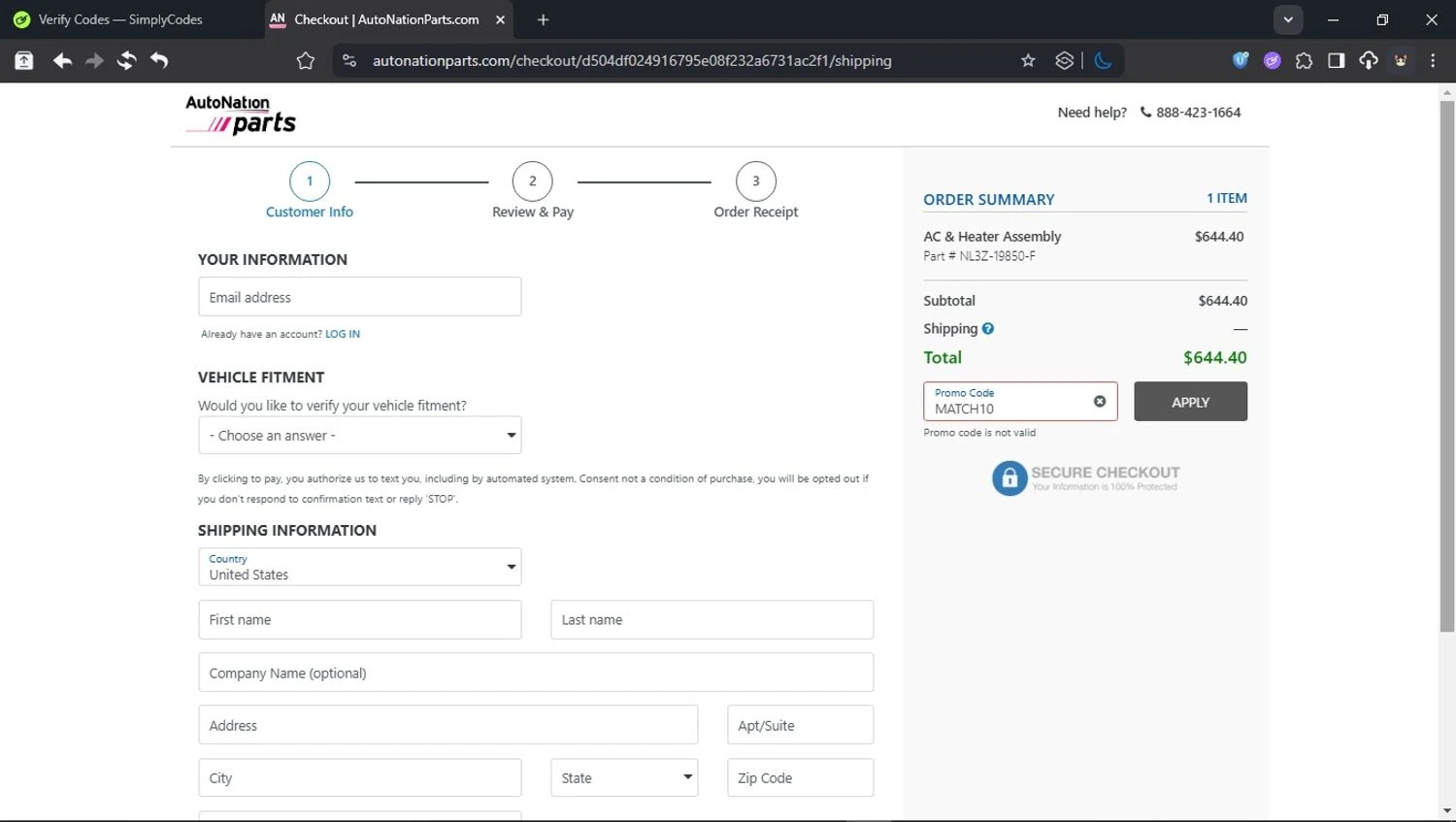This screenshot has height=822, width=1456.
Task: Click the 1 ITEM label in order summary
Action: point(1227,198)
